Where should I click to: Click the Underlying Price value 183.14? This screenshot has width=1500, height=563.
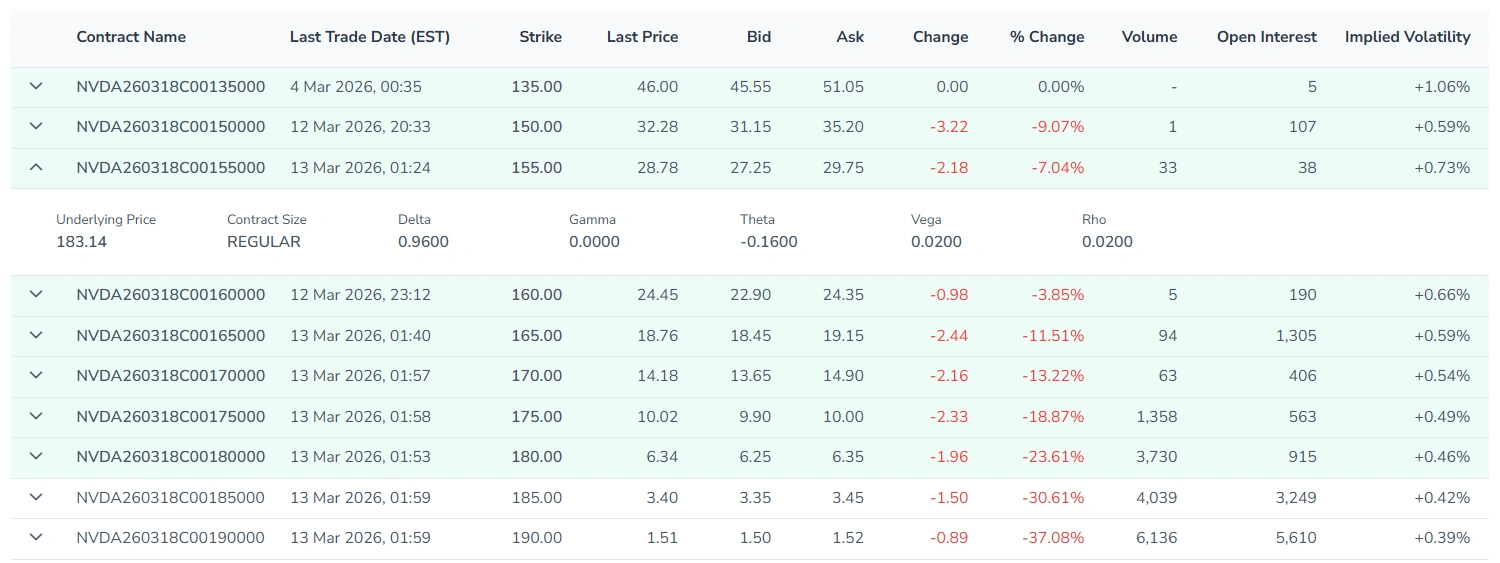coord(82,242)
